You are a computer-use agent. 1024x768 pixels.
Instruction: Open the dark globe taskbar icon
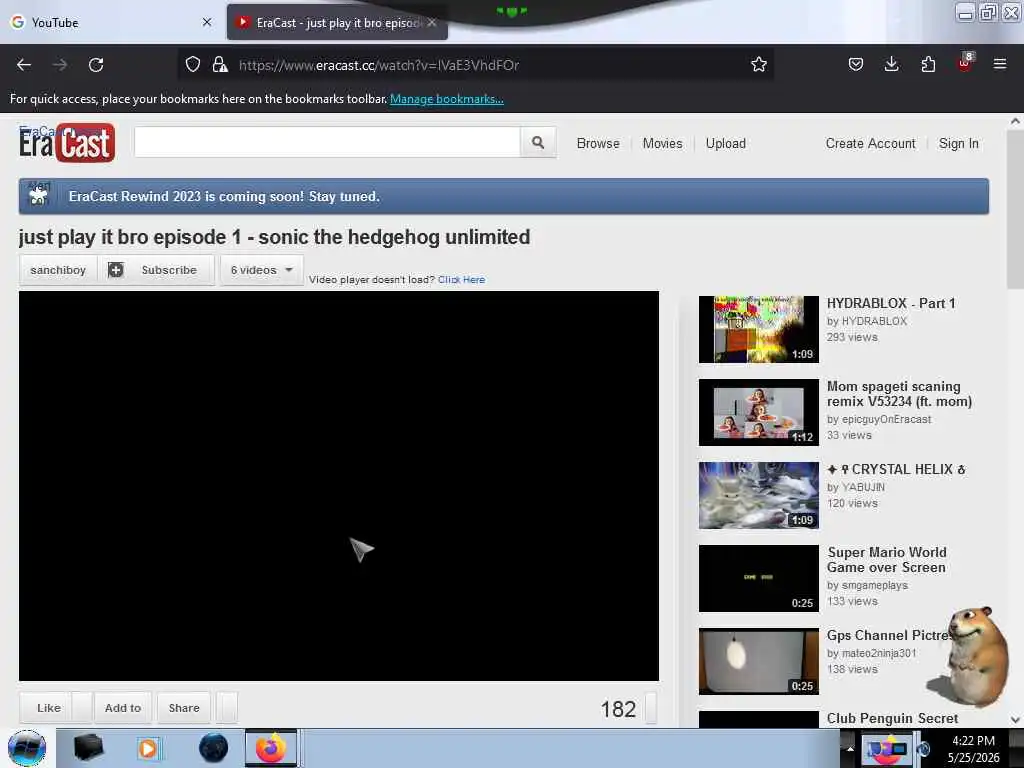(214, 748)
